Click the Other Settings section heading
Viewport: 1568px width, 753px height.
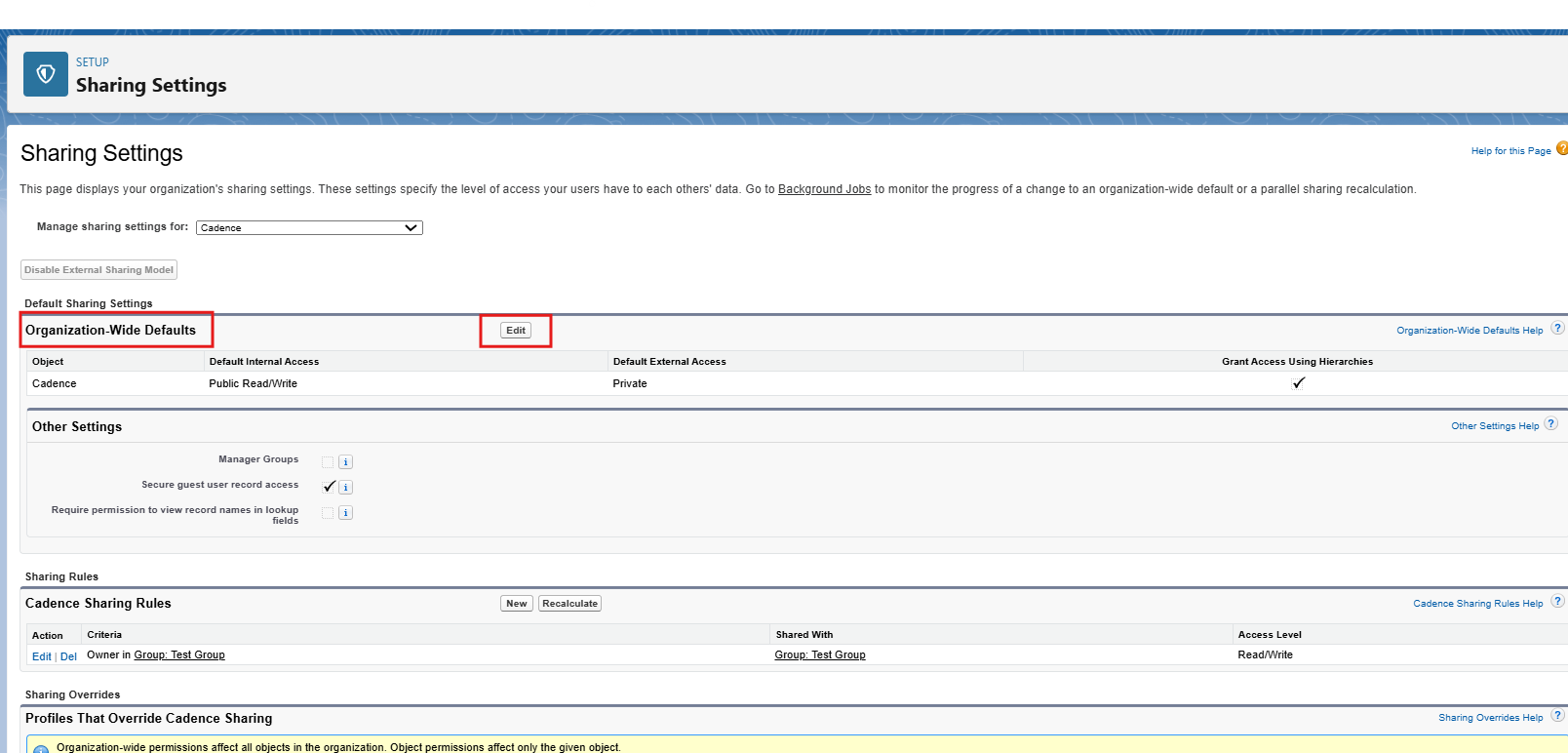[x=77, y=426]
